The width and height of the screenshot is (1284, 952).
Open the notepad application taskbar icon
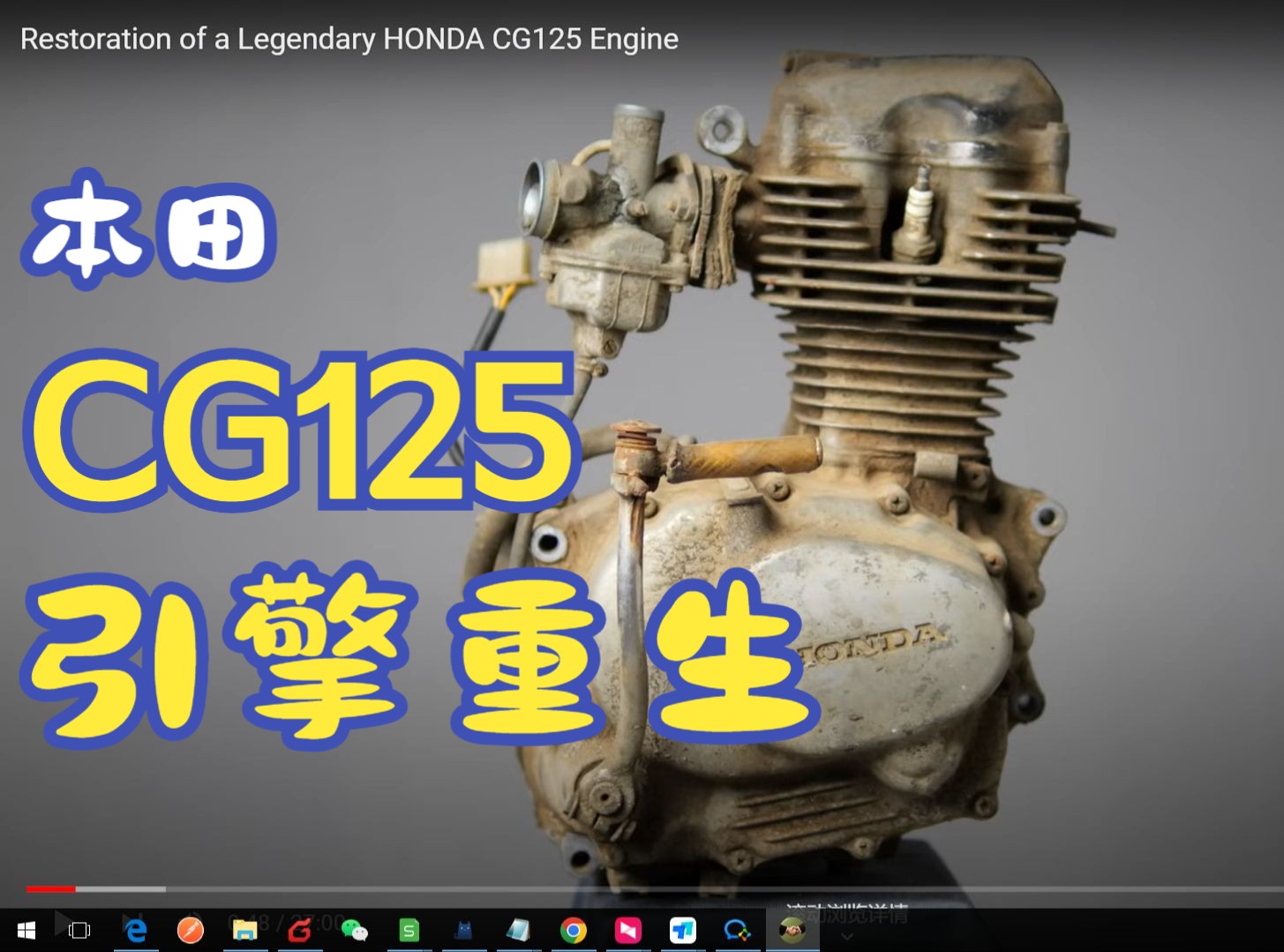[519, 930]
